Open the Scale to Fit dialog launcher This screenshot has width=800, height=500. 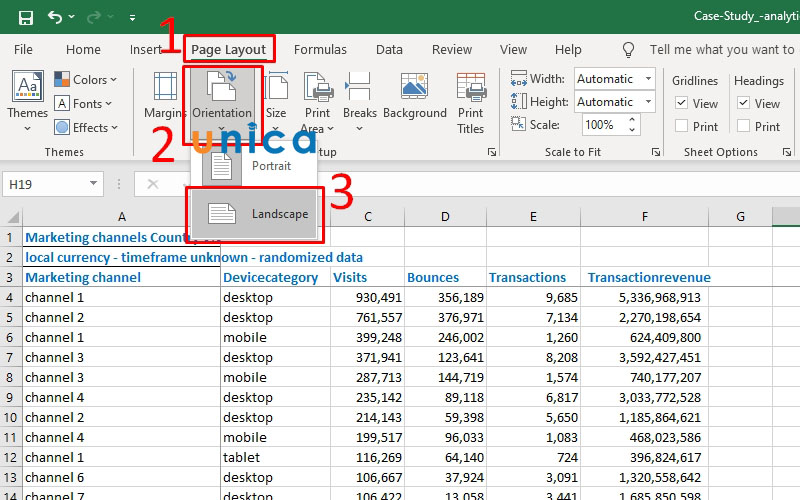(x=656, y=152)
